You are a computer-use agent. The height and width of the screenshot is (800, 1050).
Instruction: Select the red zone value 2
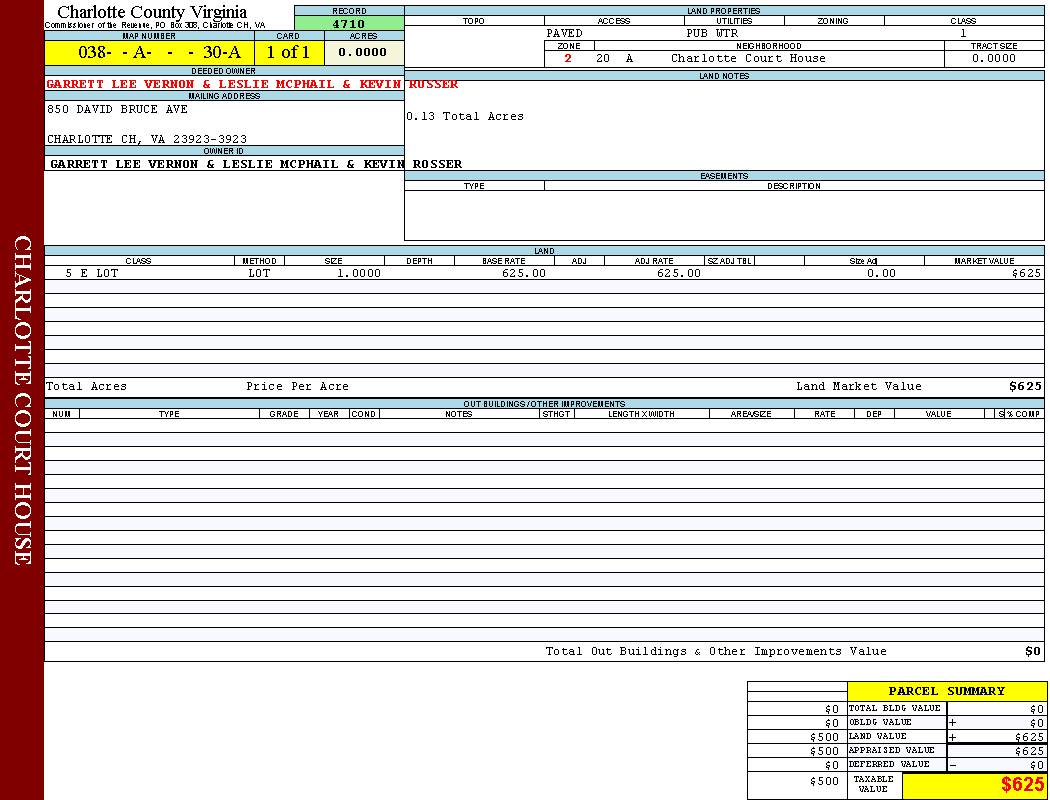[x=568, y=58]
